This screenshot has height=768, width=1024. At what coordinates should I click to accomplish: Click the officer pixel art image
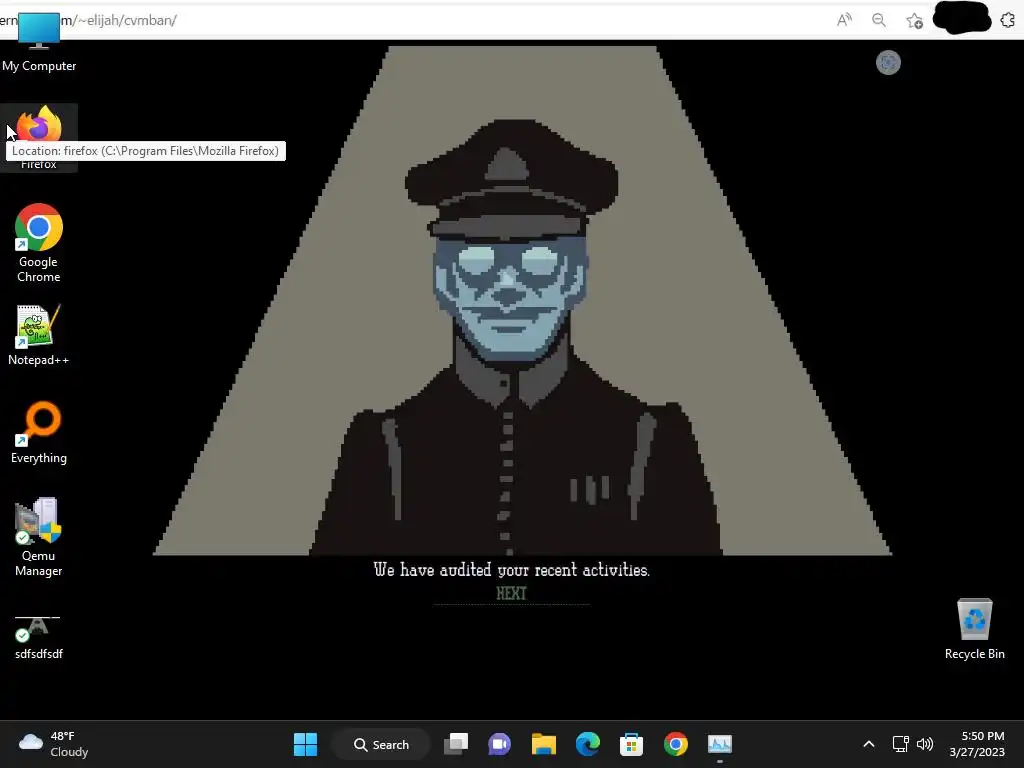tap(522, 300)
